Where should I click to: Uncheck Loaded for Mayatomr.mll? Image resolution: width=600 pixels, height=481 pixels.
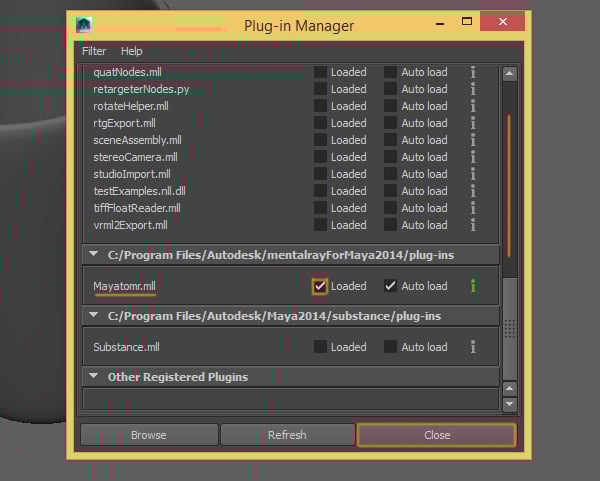(320, 286)
